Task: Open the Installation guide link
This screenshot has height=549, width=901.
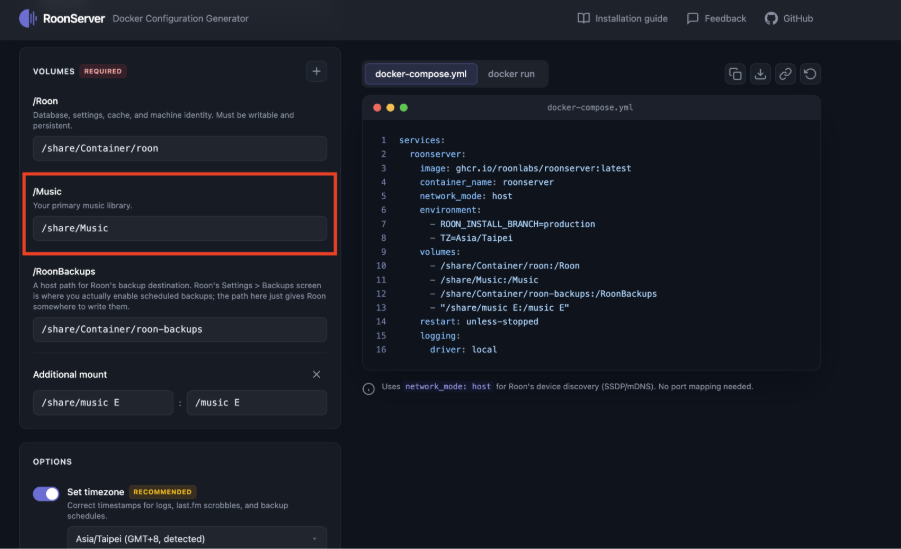Action: 622,18
